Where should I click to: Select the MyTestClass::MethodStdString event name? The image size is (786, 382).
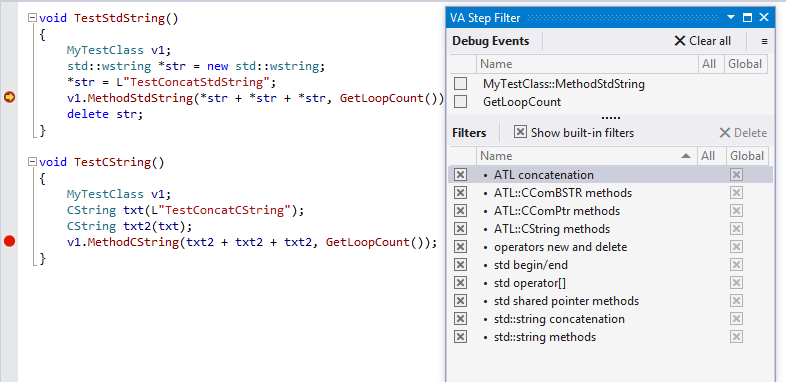[x=564, y=84]
